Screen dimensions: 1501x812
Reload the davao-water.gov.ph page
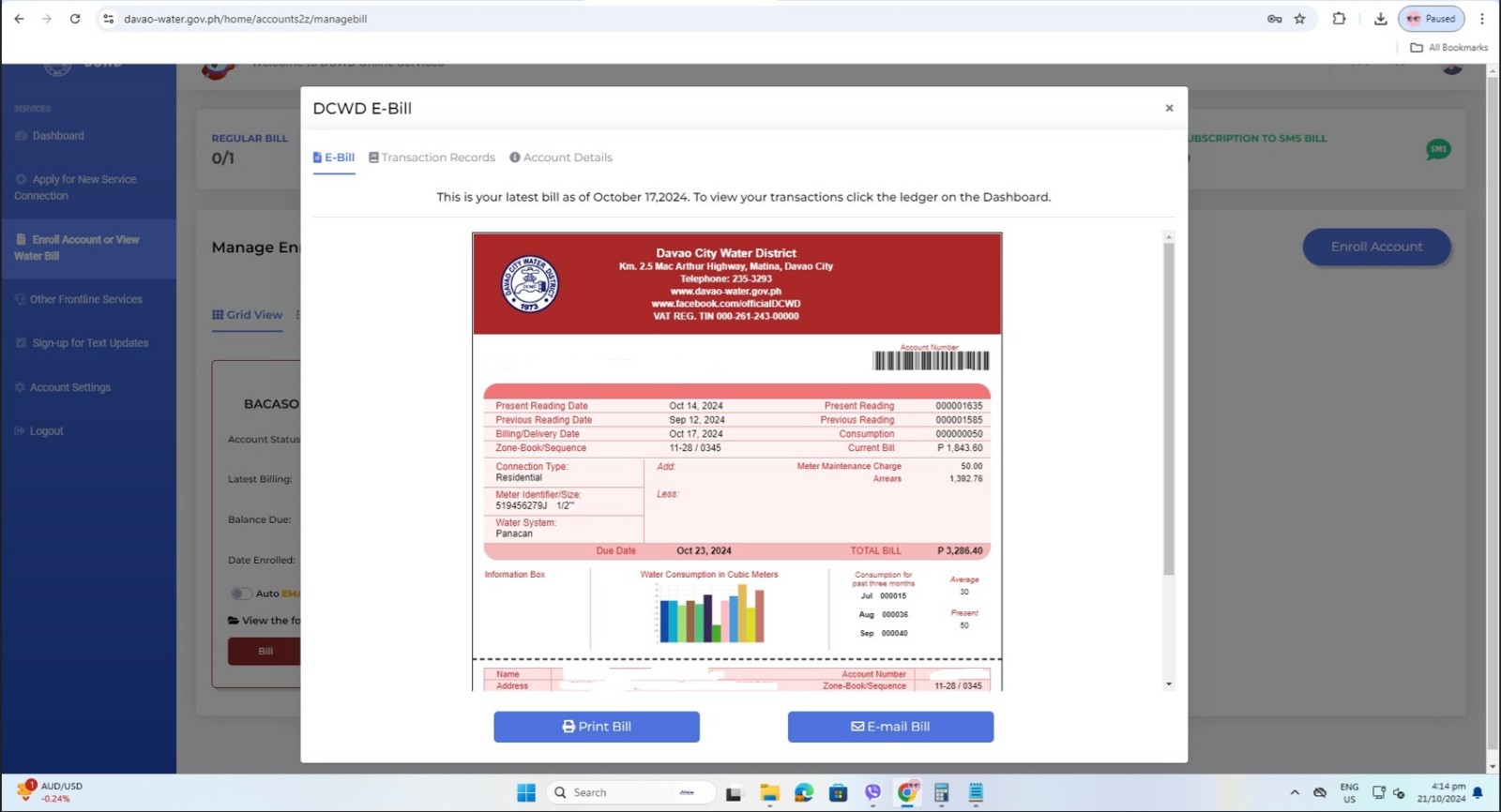75,19
